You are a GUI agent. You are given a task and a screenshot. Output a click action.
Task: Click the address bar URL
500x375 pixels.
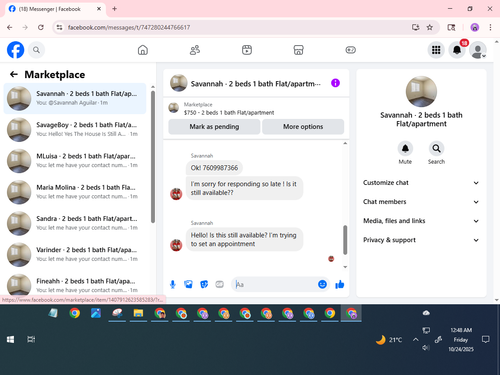click(x=129, y=27)
